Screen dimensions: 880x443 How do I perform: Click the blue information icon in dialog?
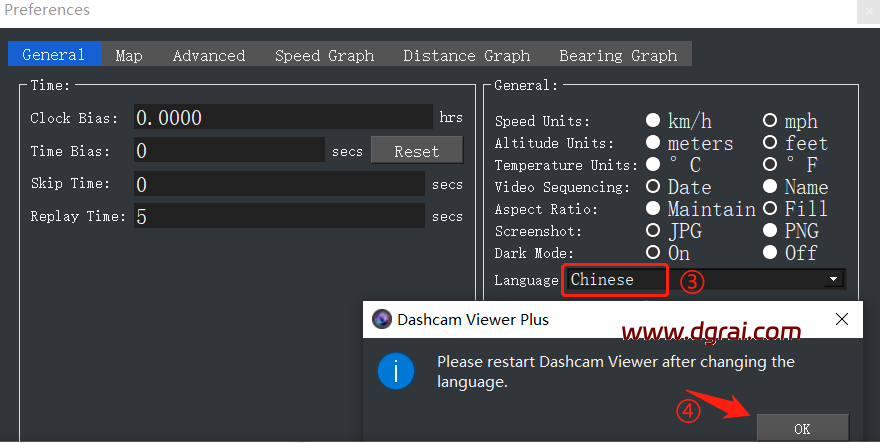point(398,372)
